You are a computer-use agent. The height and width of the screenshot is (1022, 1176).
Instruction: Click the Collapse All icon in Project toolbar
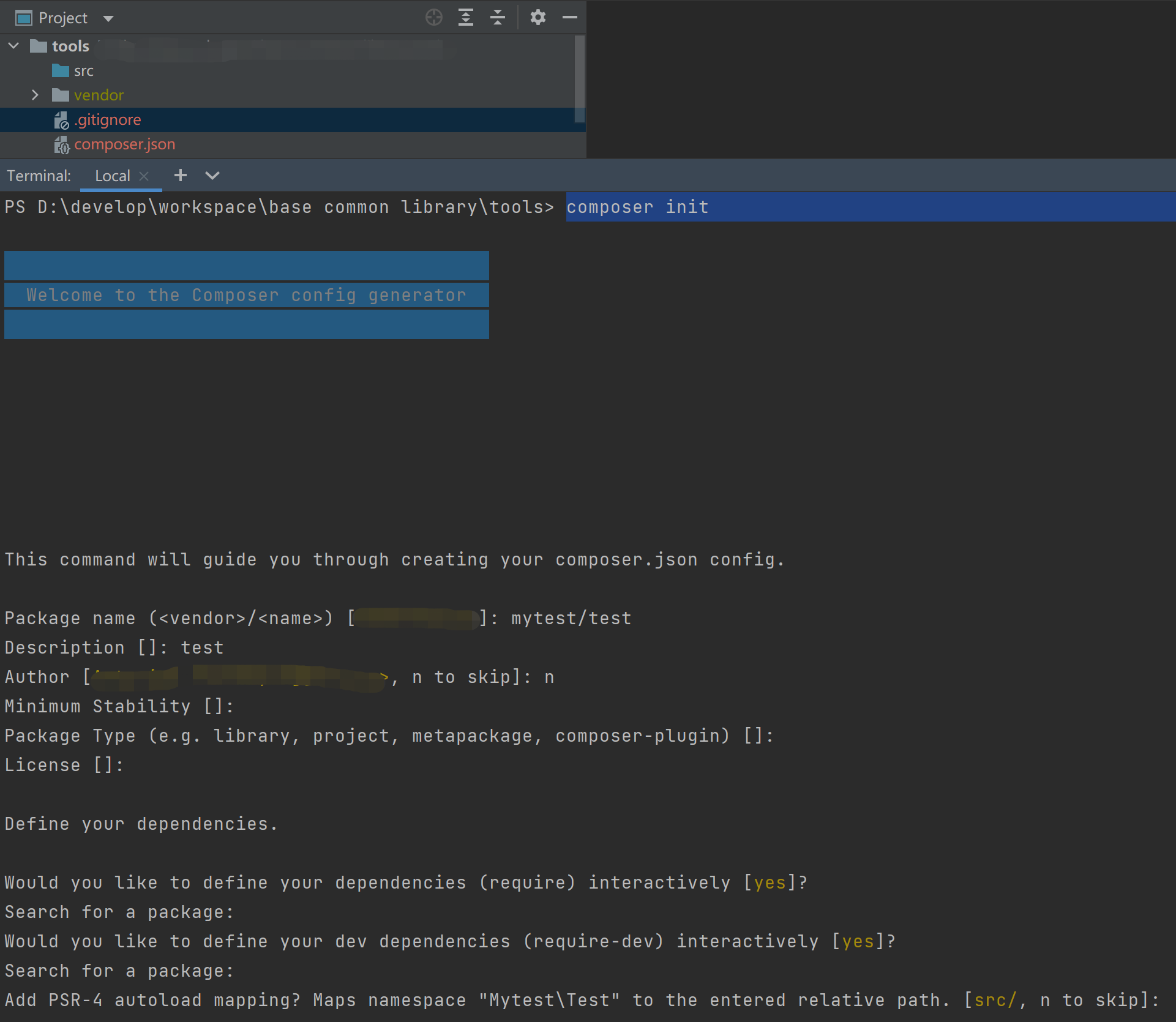pyautogui.click(x=498, y=17)
